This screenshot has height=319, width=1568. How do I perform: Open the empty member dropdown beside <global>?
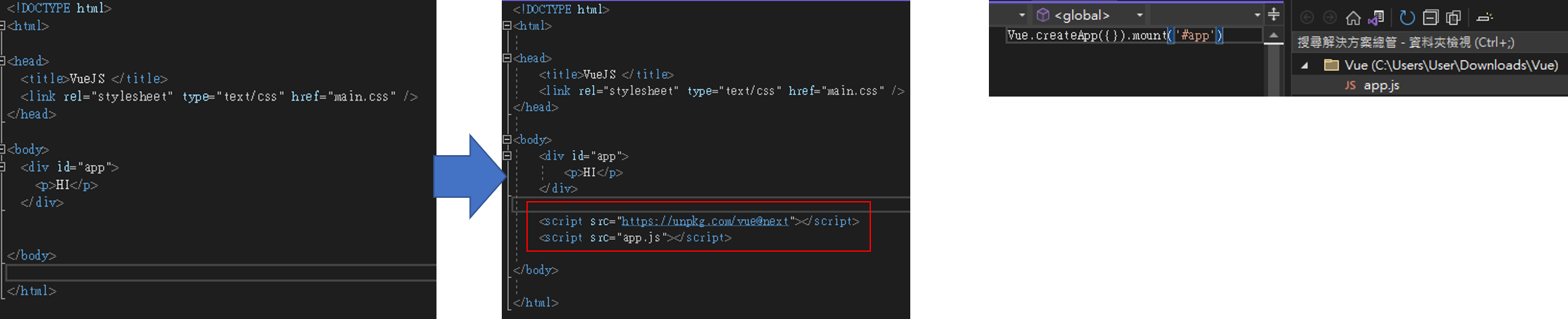(x=1205, y=15)
